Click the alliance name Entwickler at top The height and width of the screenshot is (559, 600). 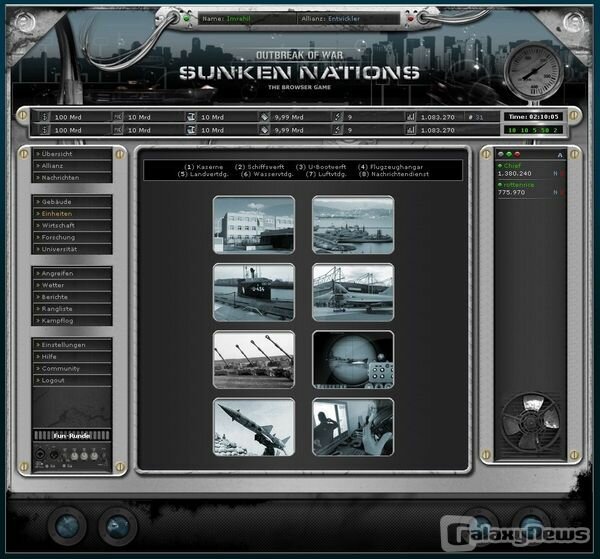[x=344, y=18]
